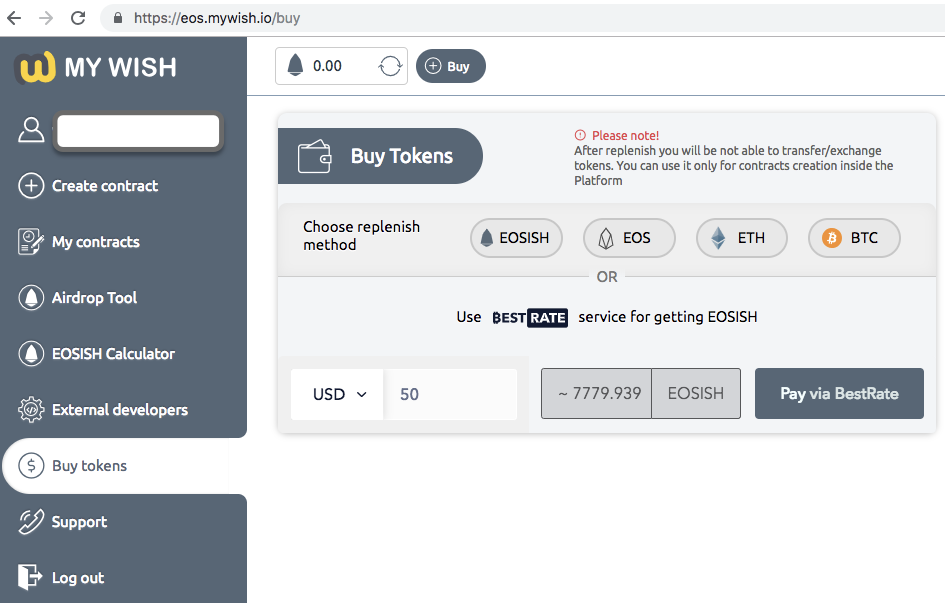This screenshot has height=603, width=945.
Task: Open the USD currency dropdown
Action: click(x=338, y=395)
